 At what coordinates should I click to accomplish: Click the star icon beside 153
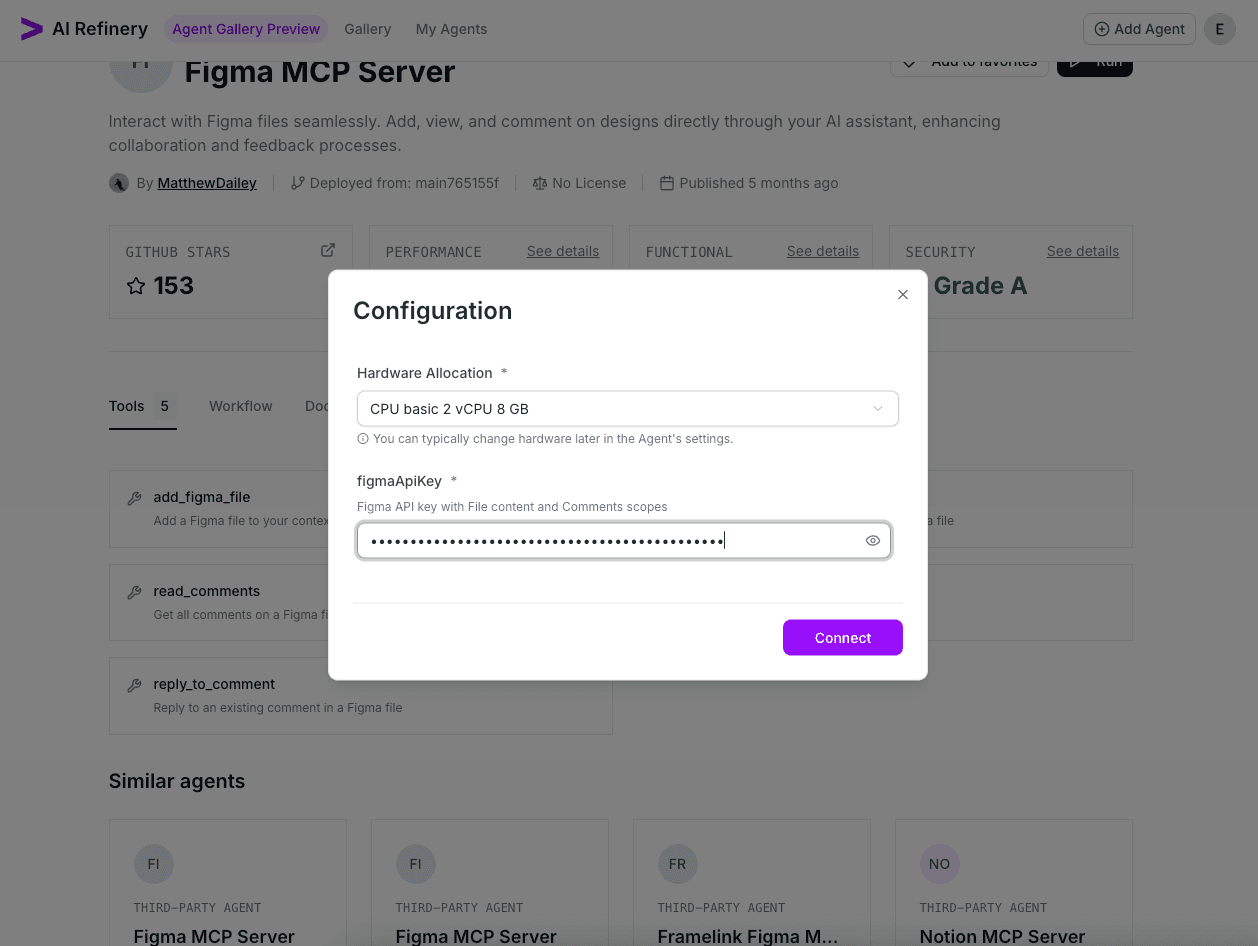click(135, 286)
